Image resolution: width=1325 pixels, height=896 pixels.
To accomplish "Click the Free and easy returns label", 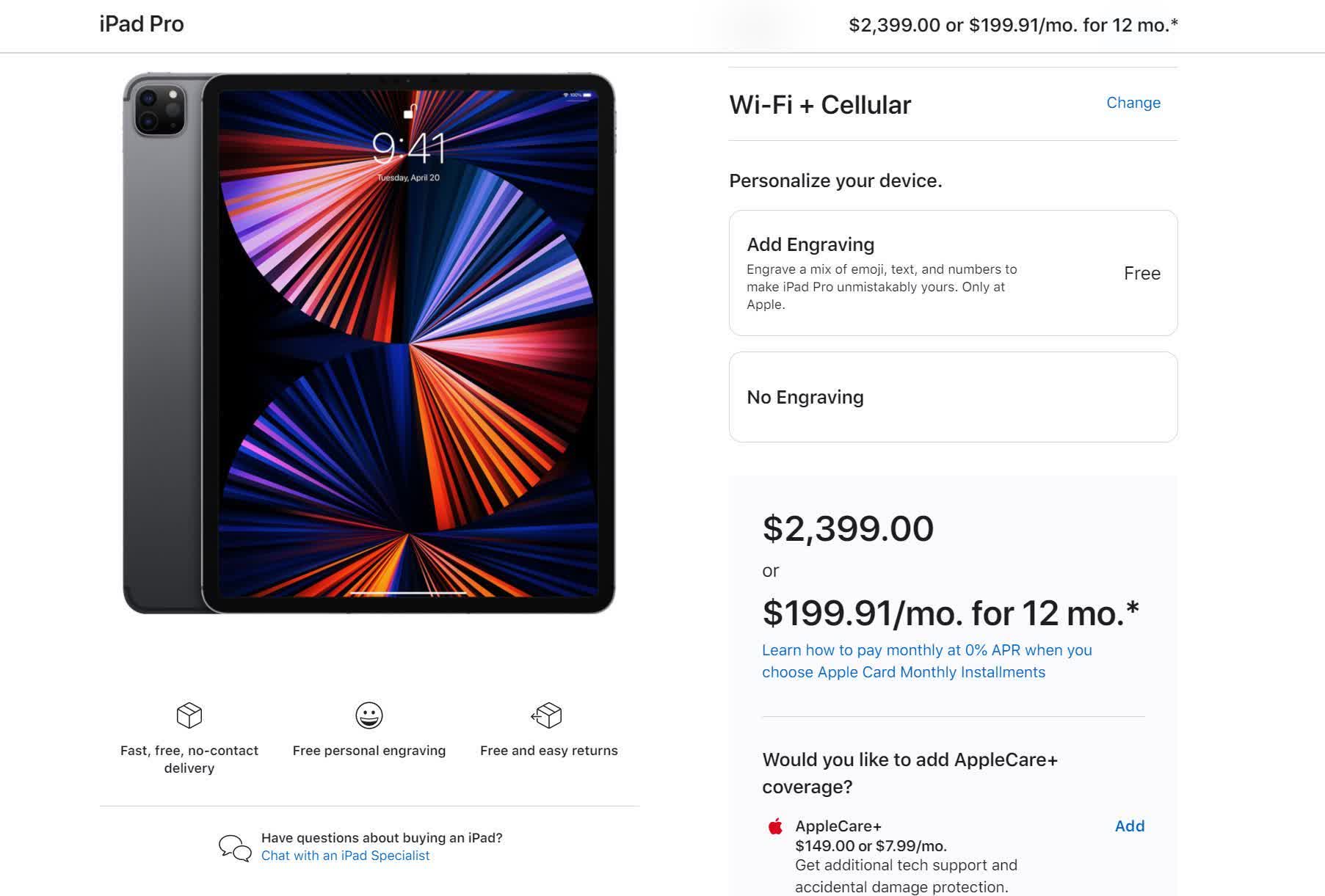I will [x=549, y=751].
